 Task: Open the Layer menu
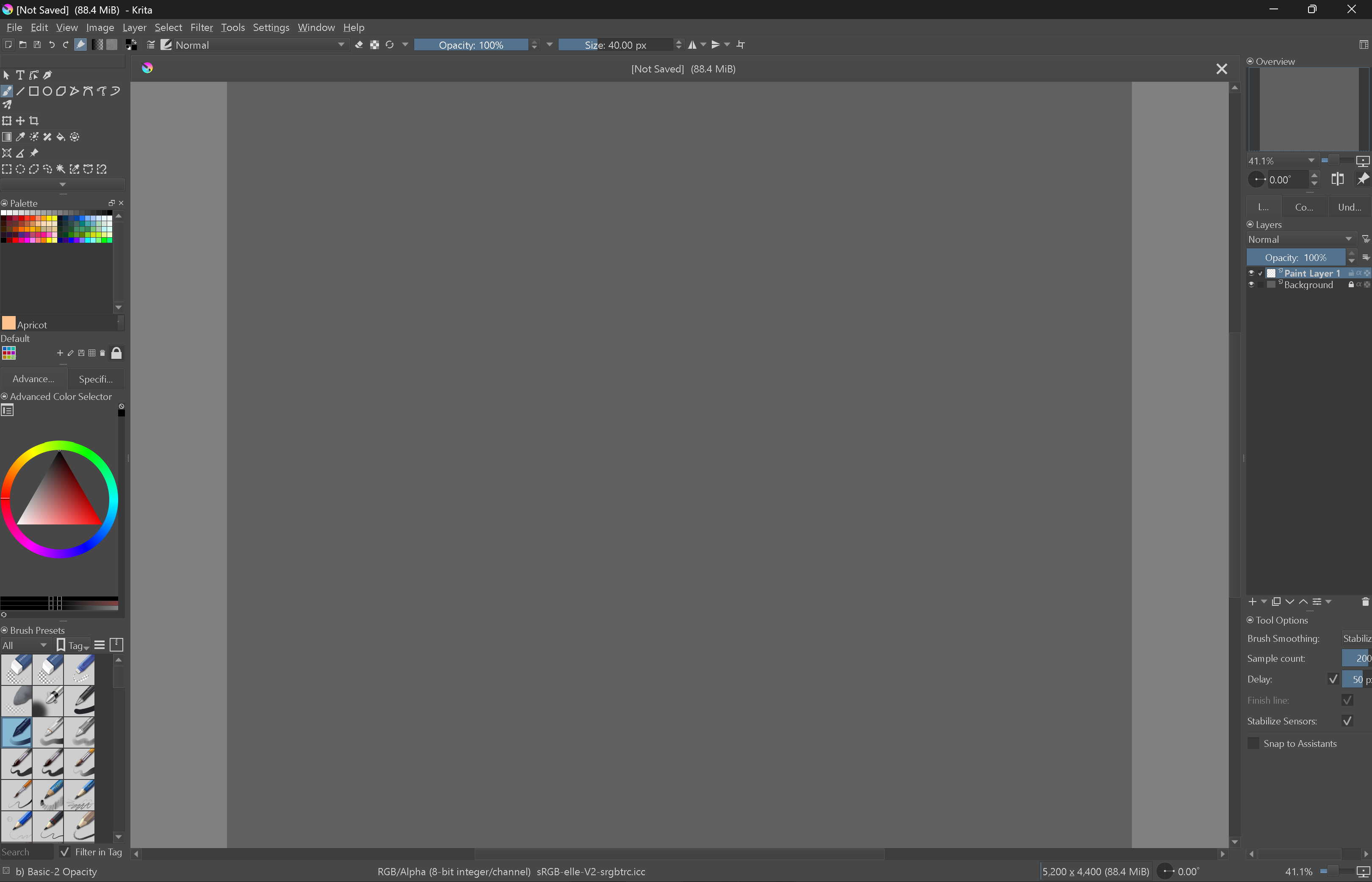point(135,28)
